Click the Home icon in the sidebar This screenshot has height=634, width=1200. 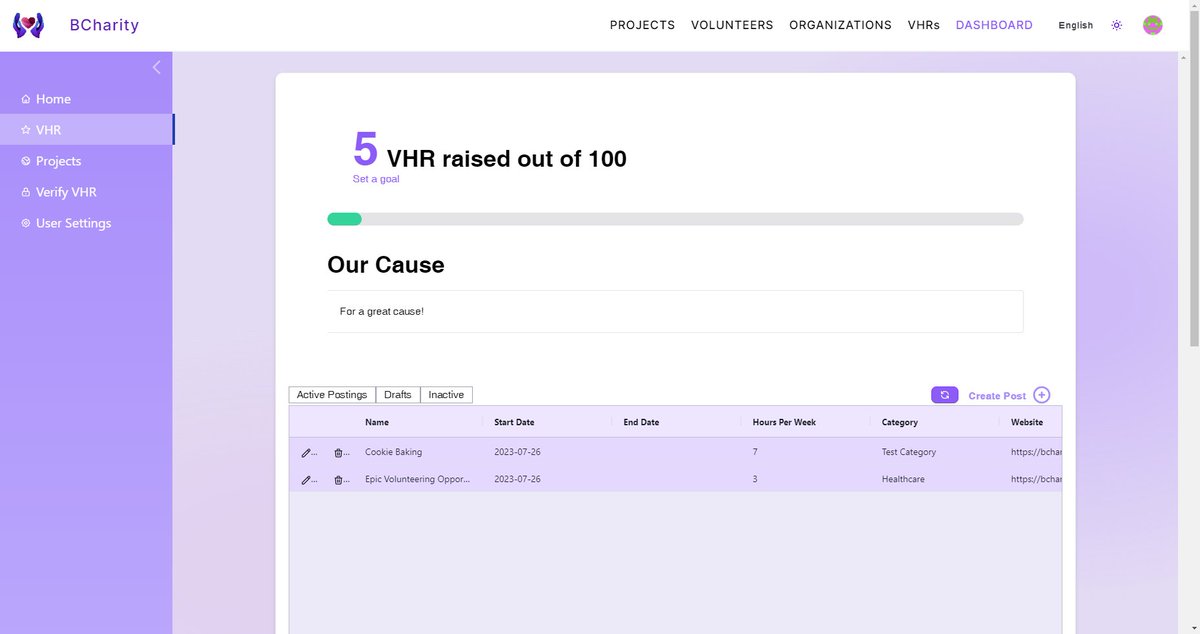pos(26,99)
